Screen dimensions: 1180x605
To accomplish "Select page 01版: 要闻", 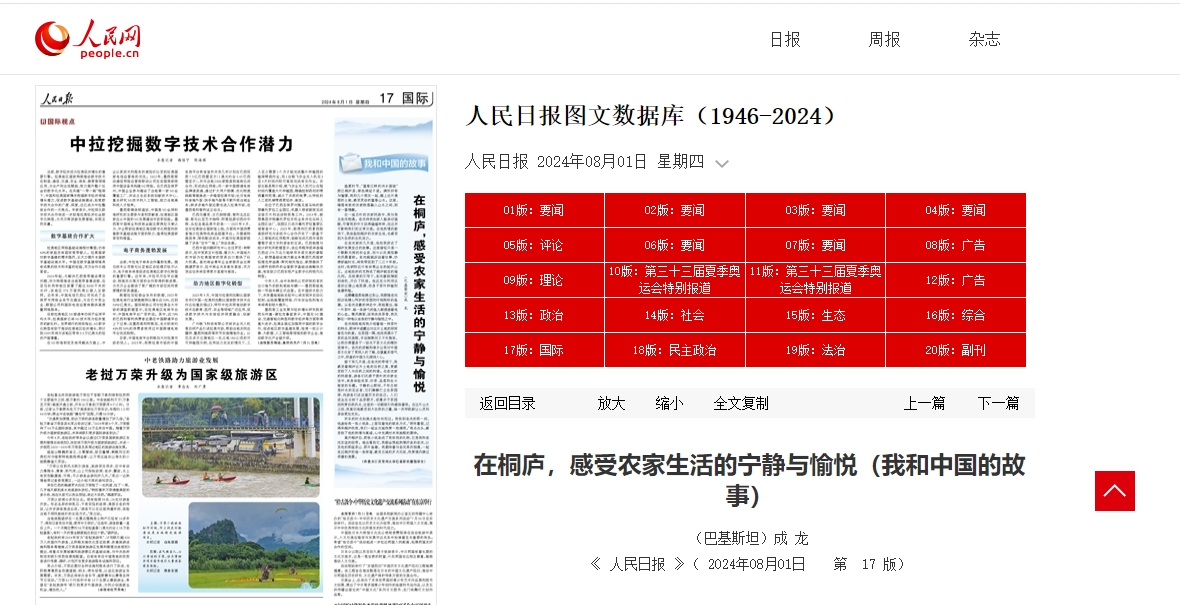I will coord(534,210).
